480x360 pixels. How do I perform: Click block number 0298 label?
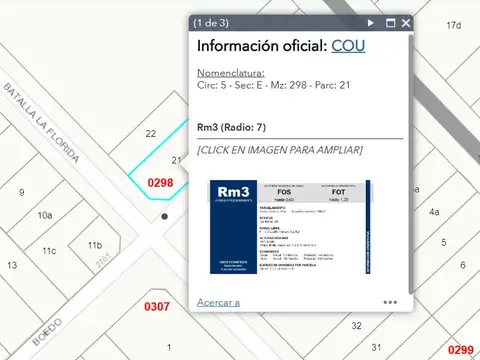click(x=160, y=183)
